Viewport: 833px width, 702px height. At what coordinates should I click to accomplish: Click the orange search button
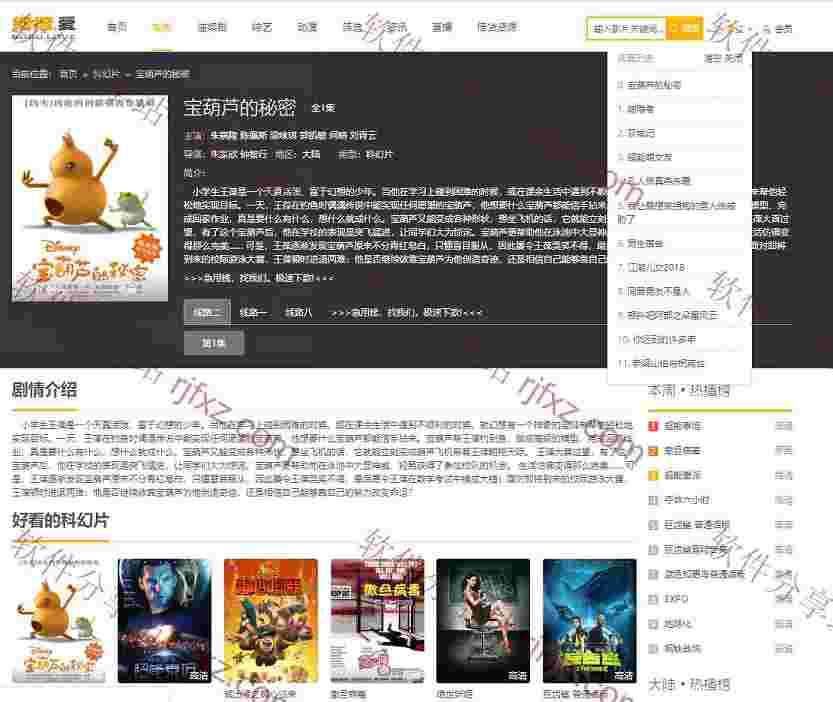(x=684, y=28)
